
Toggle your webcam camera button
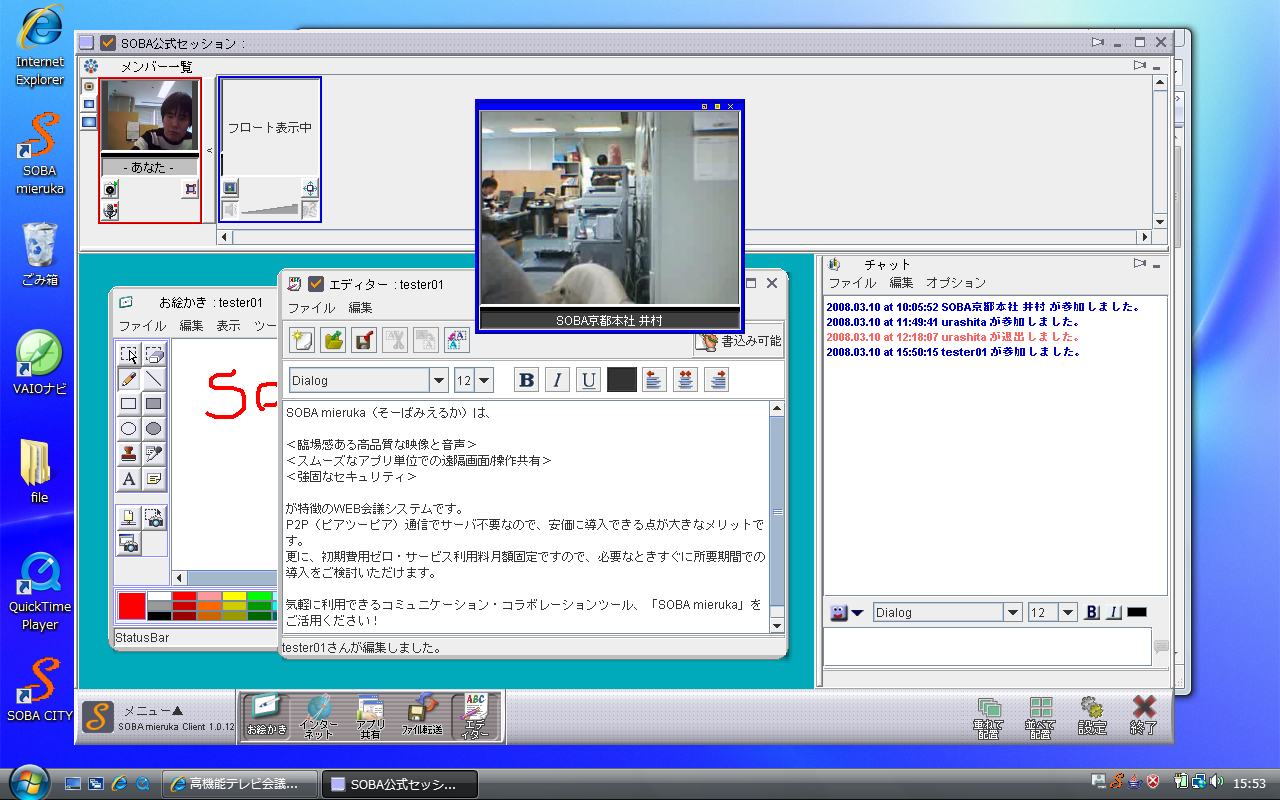point(111,188)
